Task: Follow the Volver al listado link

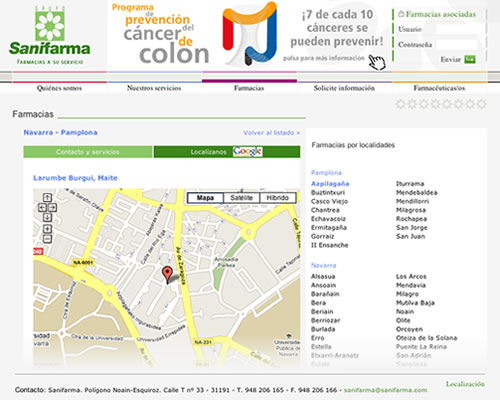Action: (x=272, y=133)
